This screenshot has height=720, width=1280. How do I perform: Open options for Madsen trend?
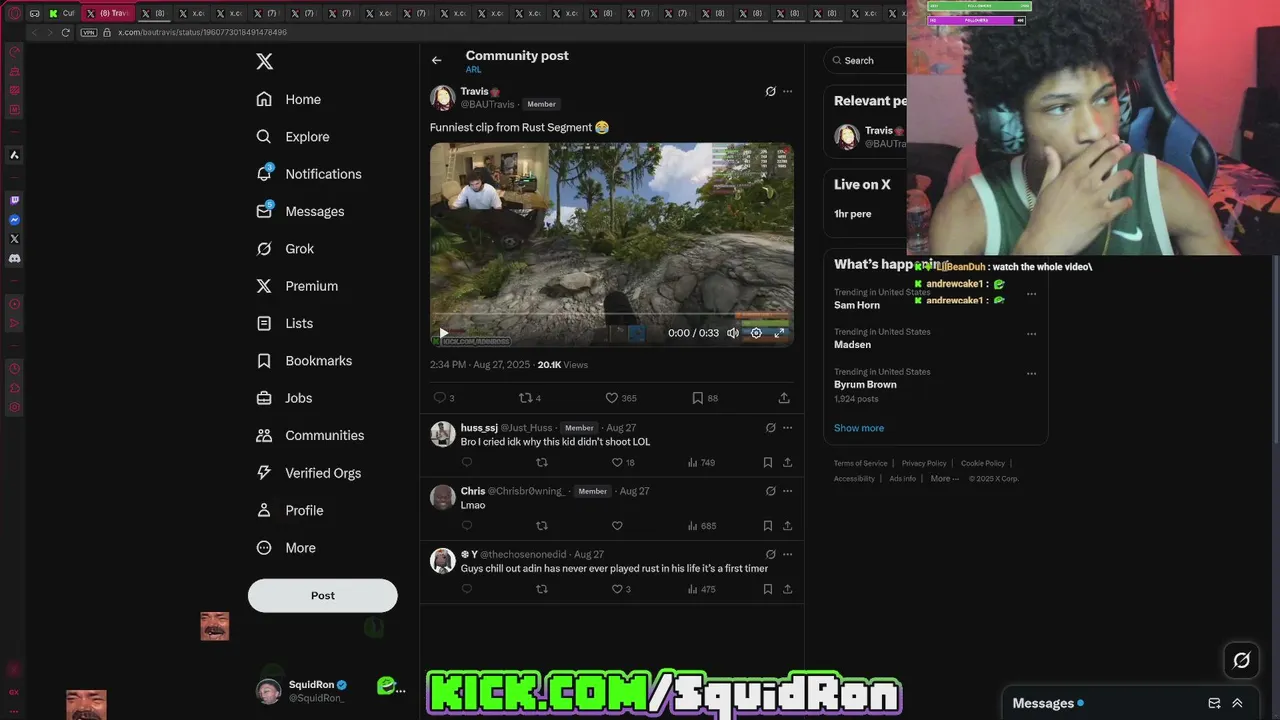pos(1031,334)
